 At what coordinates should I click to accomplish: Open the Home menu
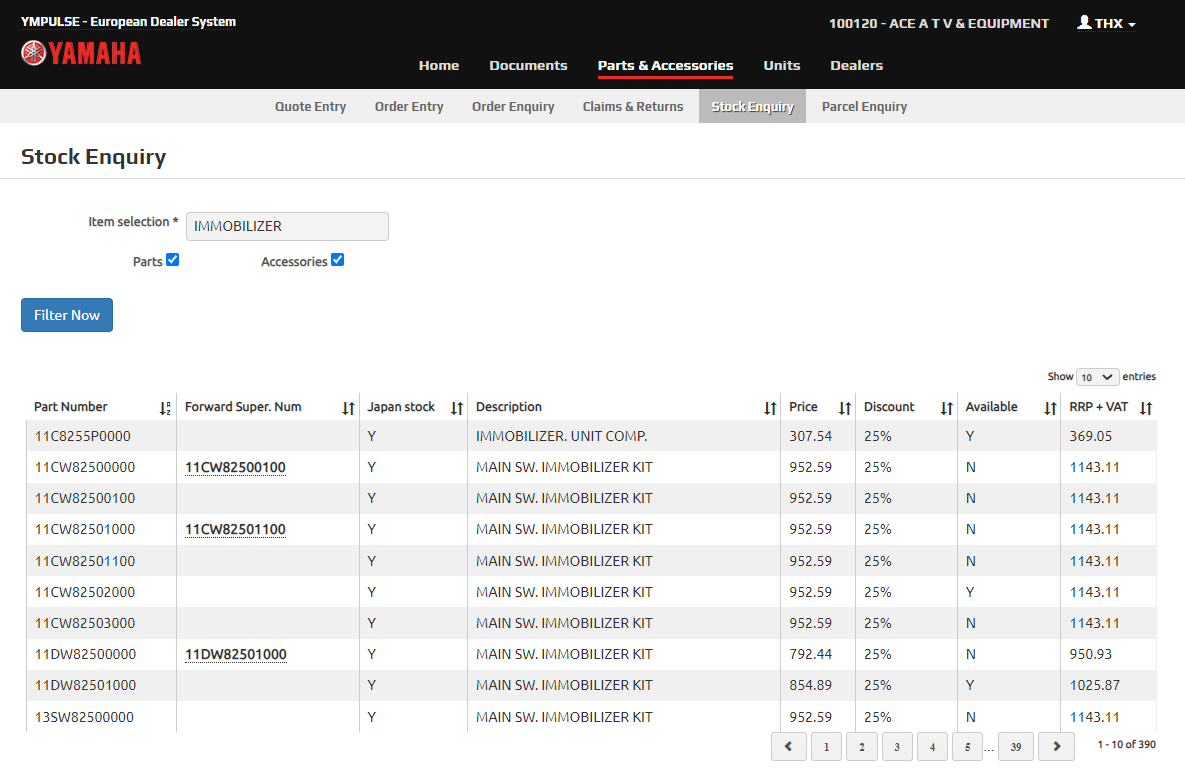point(439,66)
